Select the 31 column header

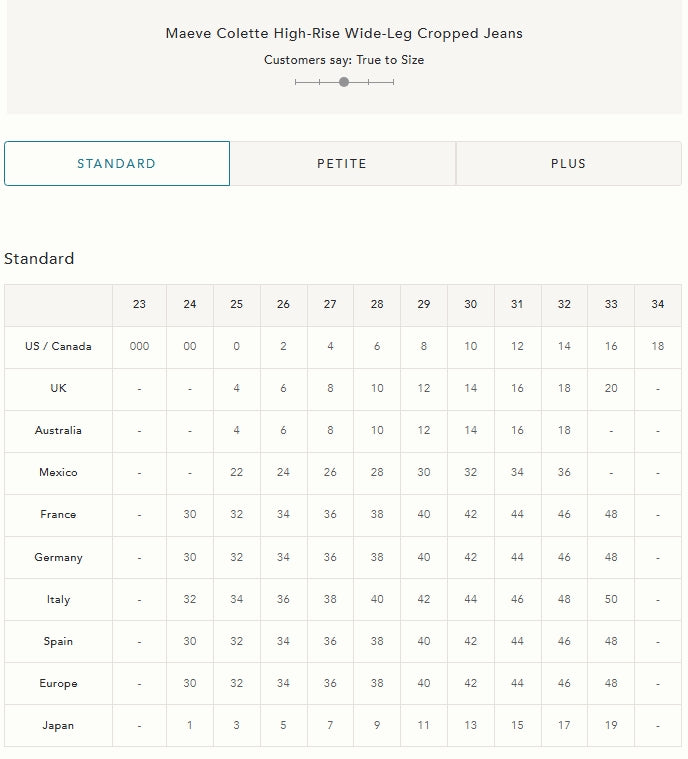[x=517, y=304]
